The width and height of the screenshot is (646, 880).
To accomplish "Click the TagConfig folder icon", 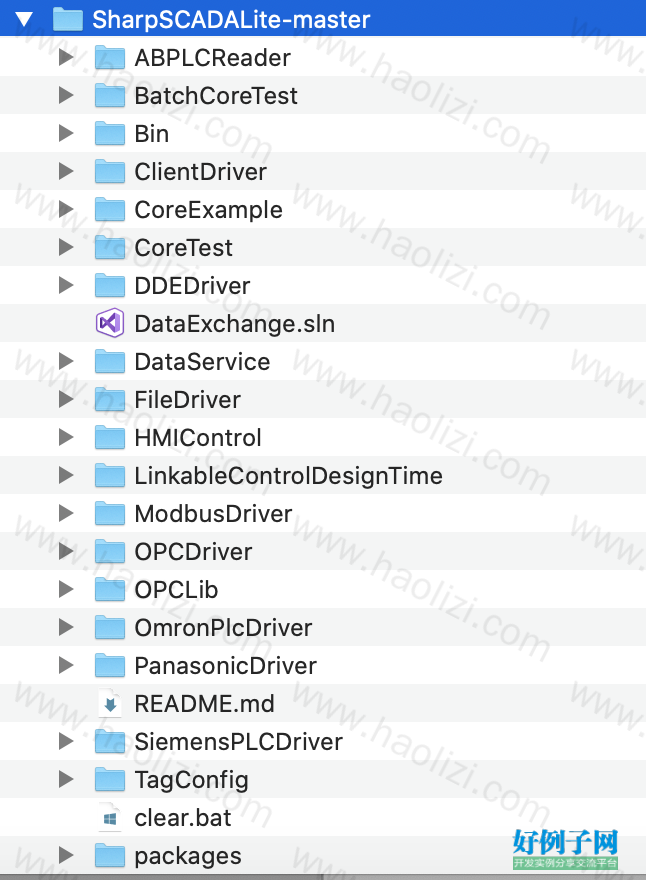I will pos(110,779).
